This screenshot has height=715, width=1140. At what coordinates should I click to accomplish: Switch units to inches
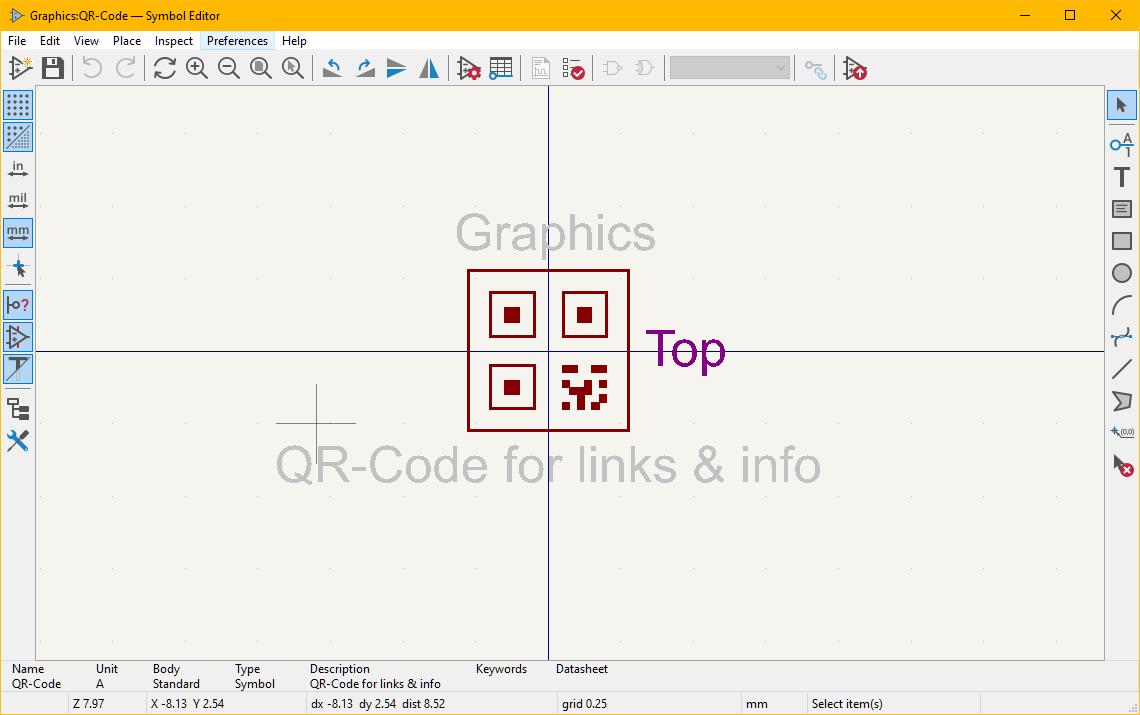[18, 169]
